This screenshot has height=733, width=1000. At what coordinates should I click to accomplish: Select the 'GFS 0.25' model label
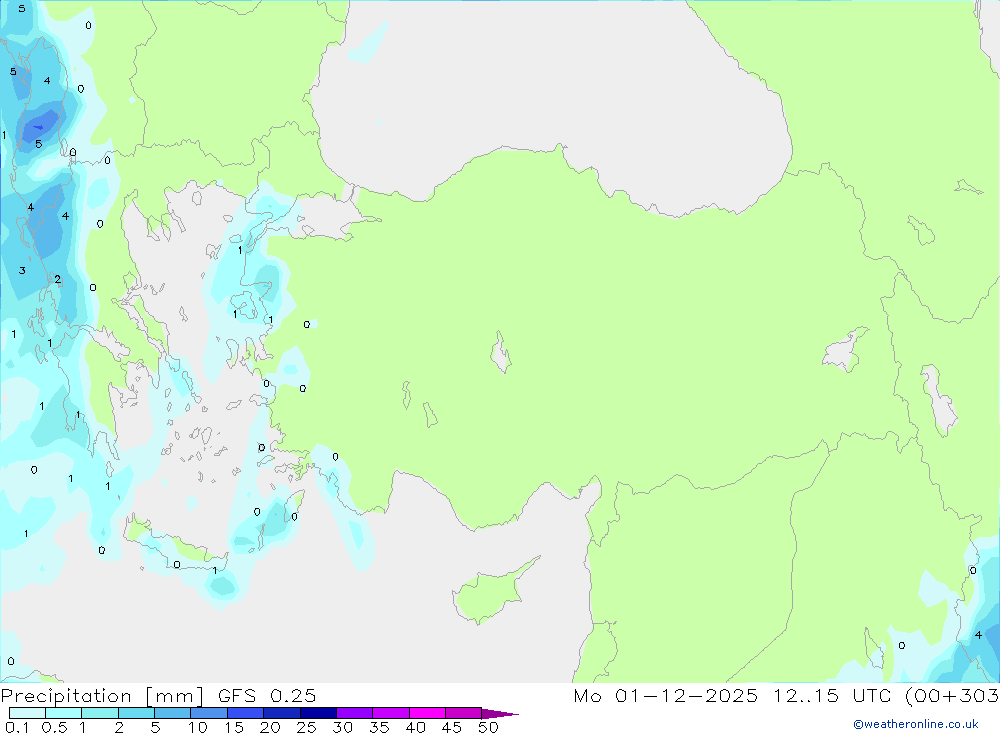[x=267, y=695]
